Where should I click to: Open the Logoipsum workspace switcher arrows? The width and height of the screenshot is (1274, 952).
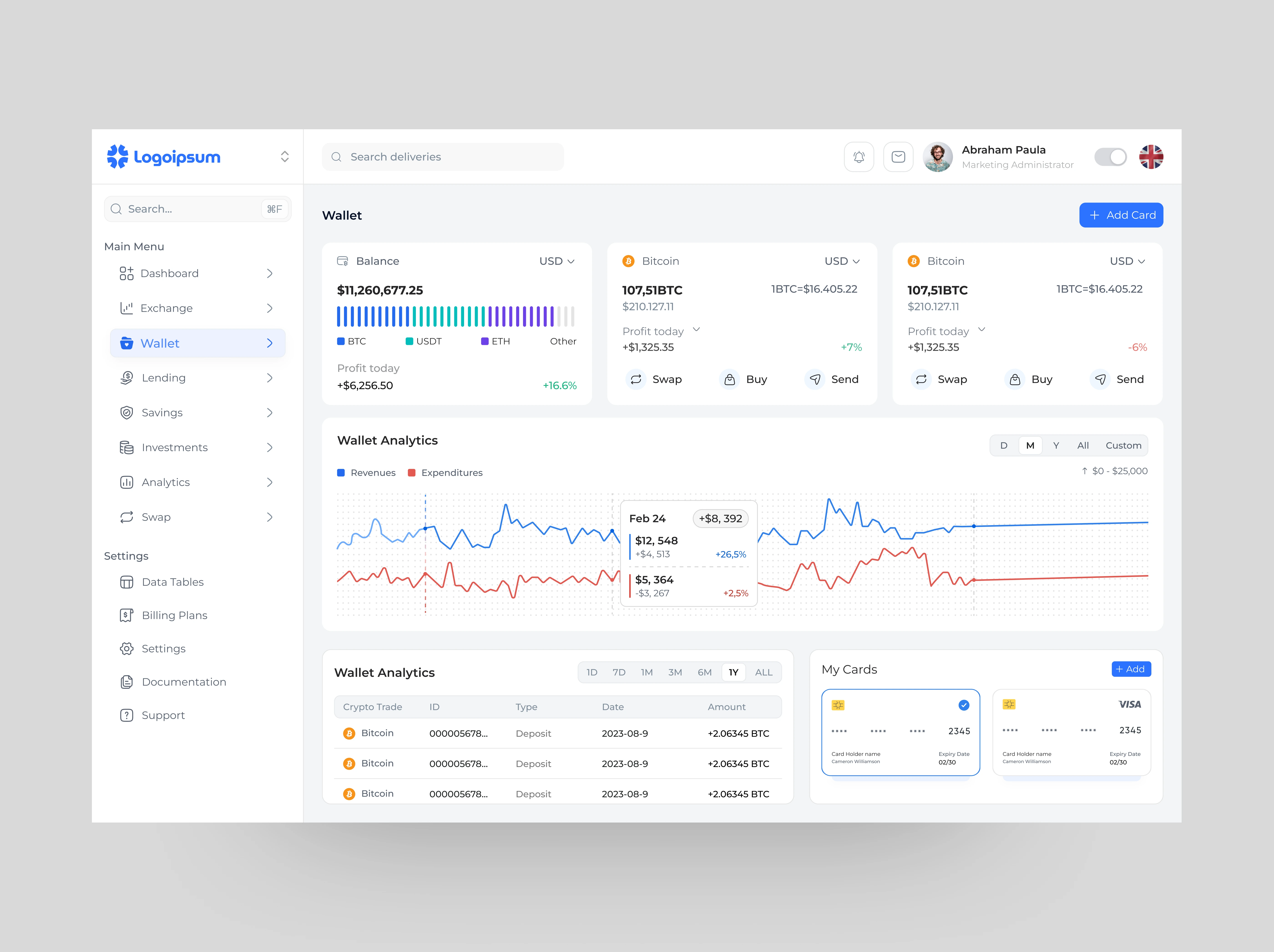tap(285, 157)
